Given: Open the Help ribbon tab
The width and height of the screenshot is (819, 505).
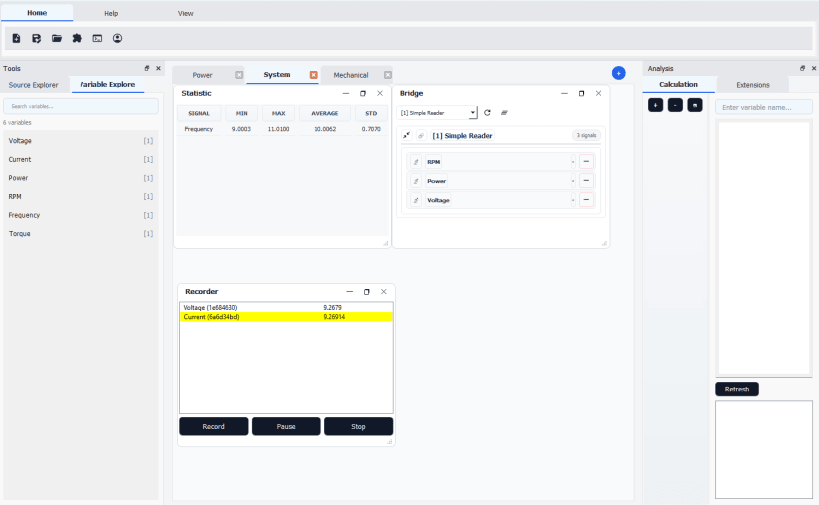Looking at the screenshot, I should coord(111,14).
